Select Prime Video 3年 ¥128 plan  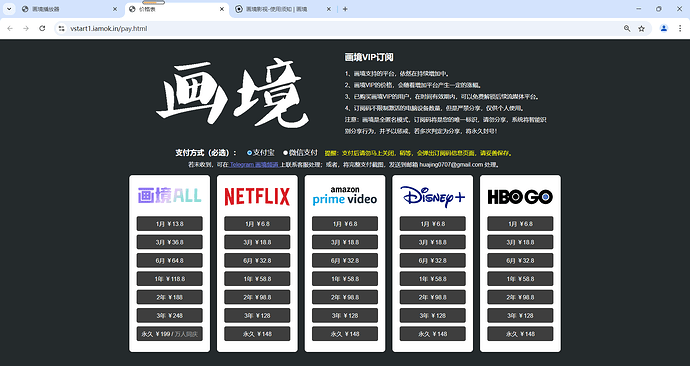[345, 315]
